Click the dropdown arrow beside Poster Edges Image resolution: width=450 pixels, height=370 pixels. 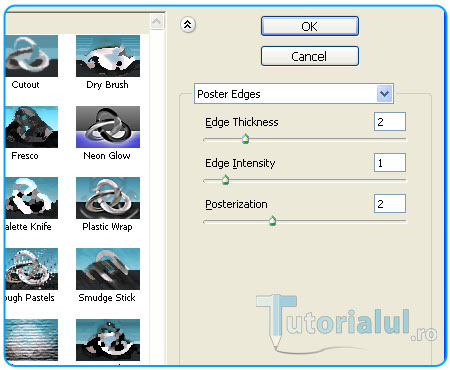(x=384, y=94)
